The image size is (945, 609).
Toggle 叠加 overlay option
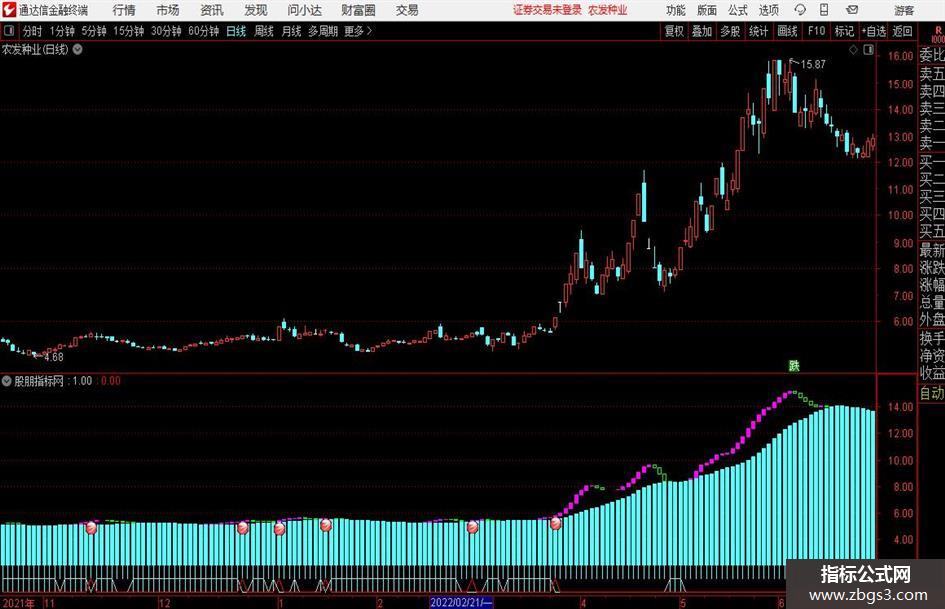tap(702, 31)
